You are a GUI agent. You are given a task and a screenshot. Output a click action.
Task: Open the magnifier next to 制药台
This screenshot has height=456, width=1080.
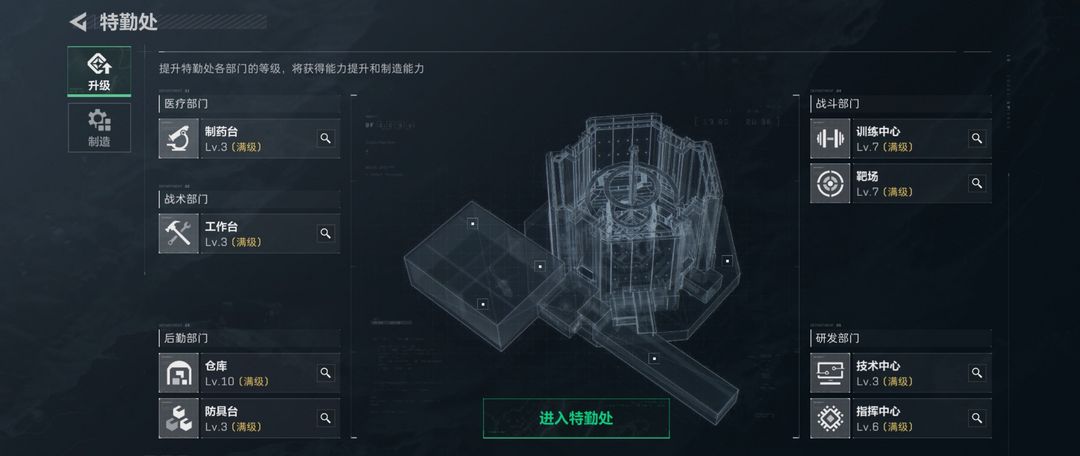pyautogui.click(x=326, y=138)
